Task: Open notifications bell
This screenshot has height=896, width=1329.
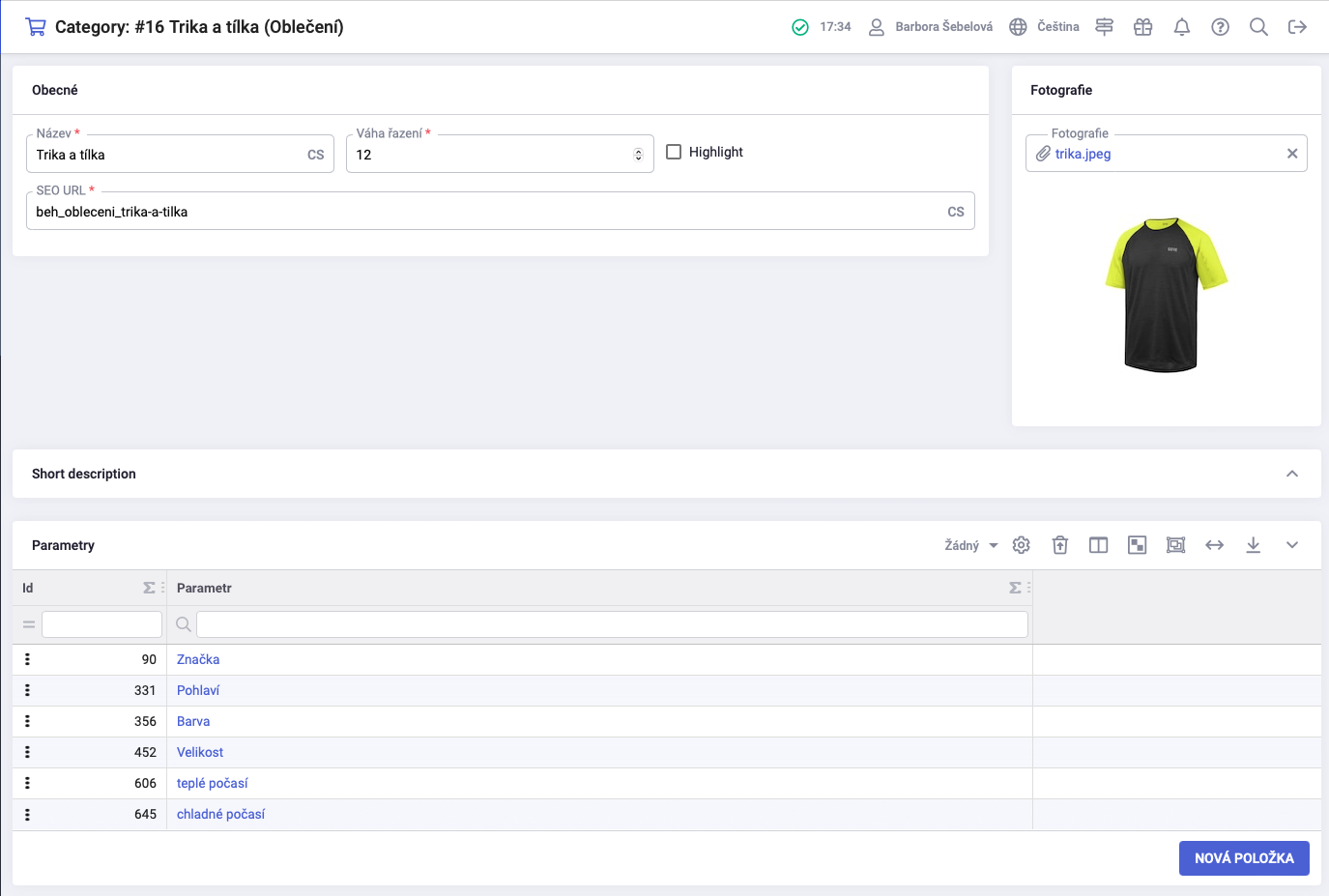Action: [1181, 27]
